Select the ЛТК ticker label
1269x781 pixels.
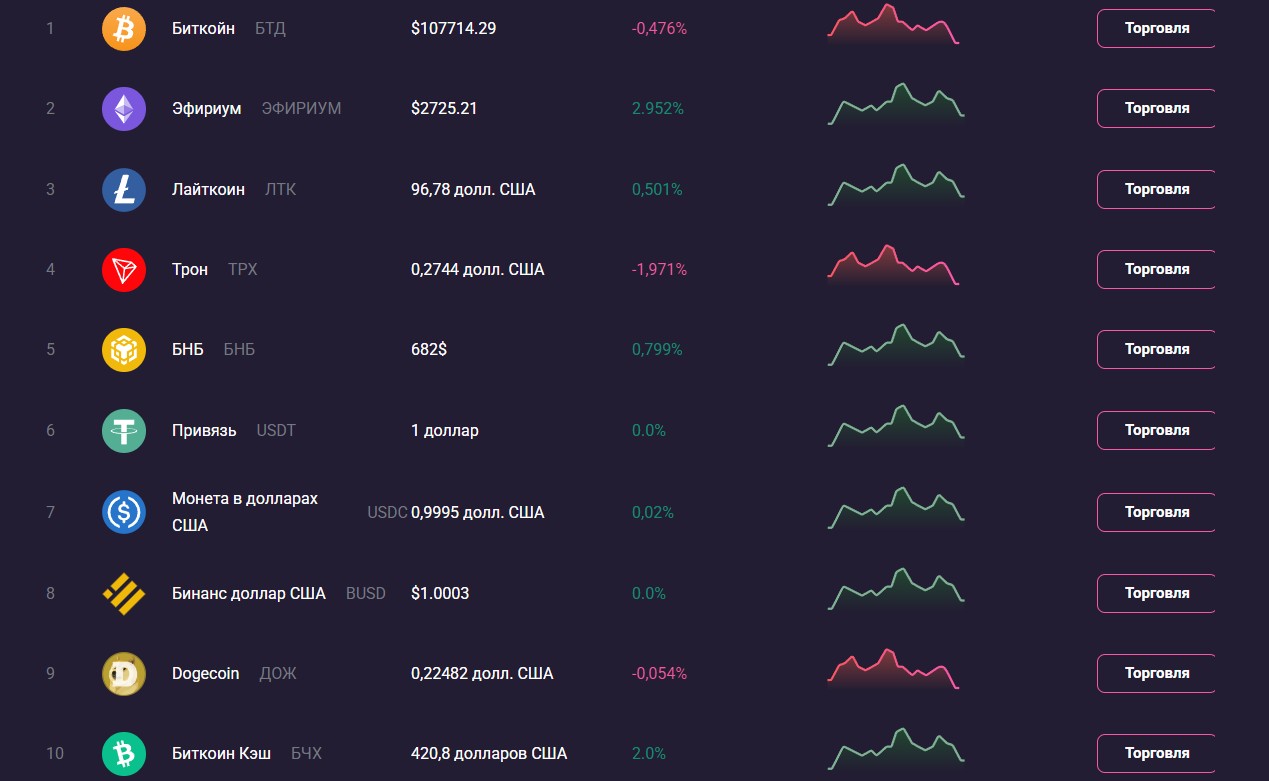point(280,189)
